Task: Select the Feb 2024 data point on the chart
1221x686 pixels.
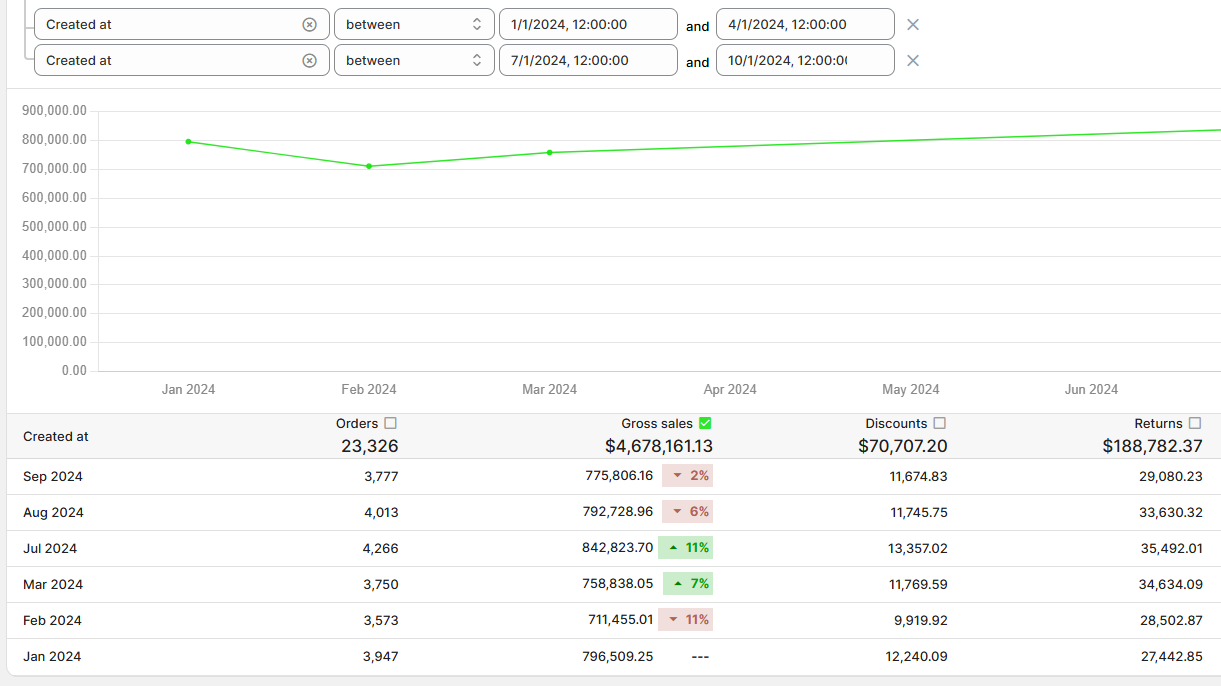Action: [x=369, y=166]
